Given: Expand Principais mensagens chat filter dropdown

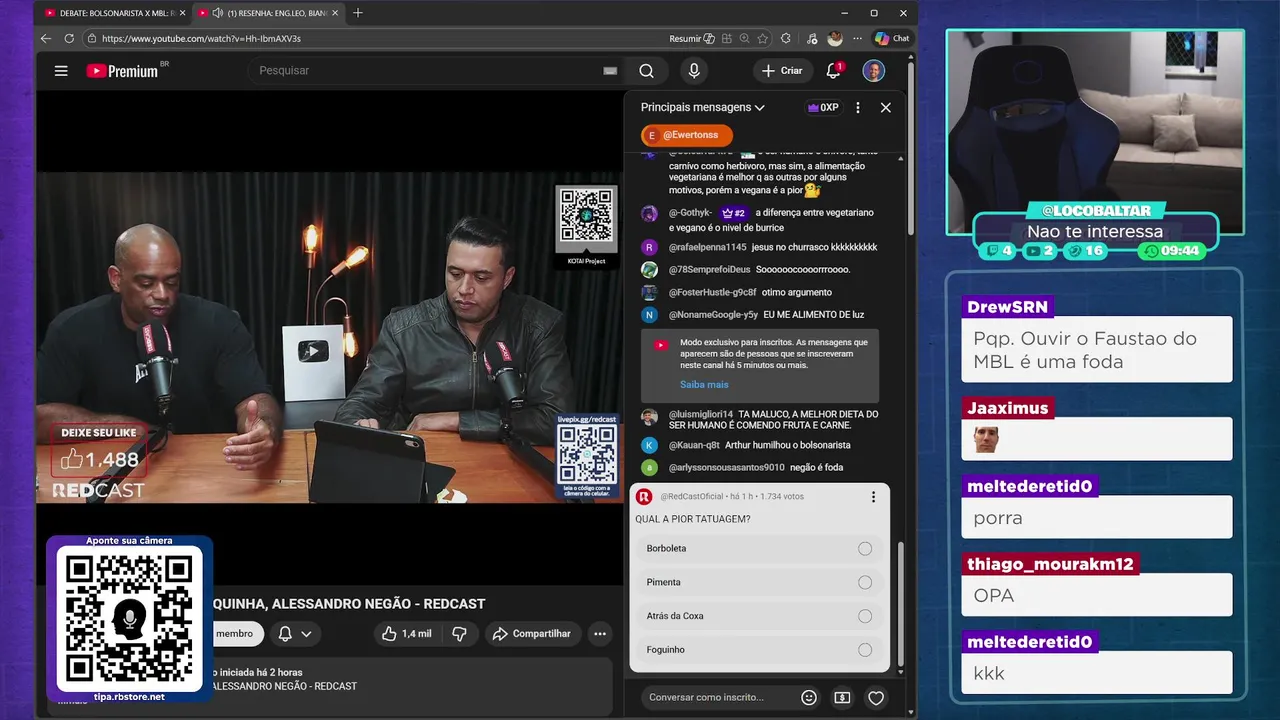Looking at the screenshot, I should tap(703, 107).
